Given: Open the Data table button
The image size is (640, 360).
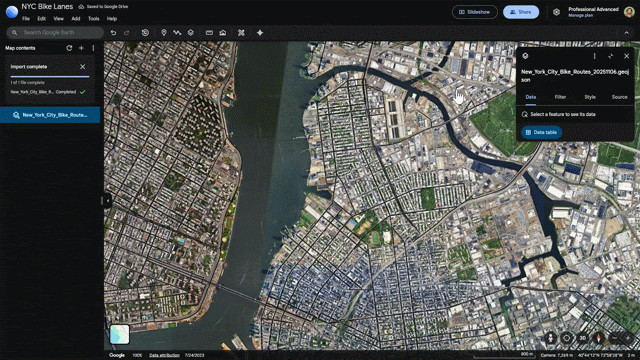Looking at the screenshot, I should tap(541, 132).
